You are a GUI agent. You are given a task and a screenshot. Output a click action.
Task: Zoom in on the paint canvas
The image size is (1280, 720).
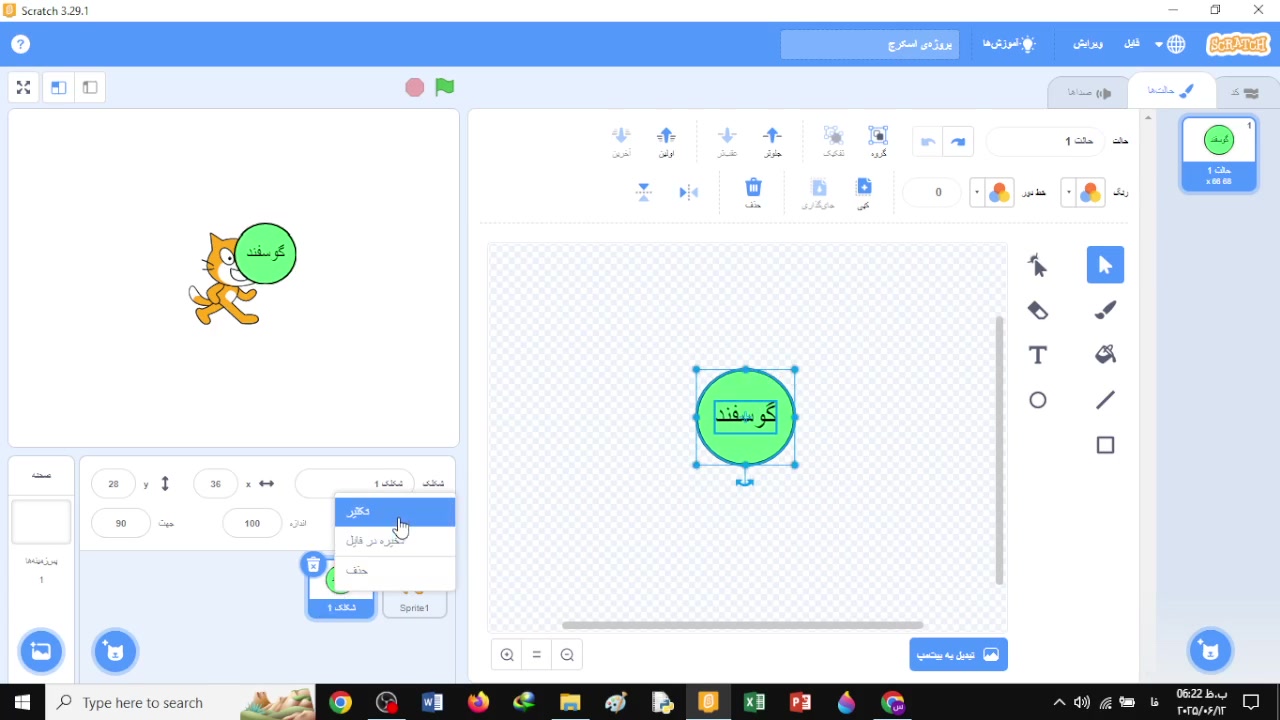[507, 655]
